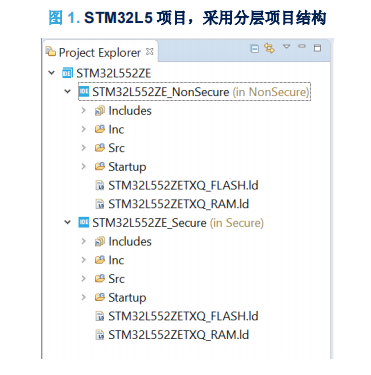Click the Includes icon under Secure project
Viewport: 371px width, 375px height.
(100, 241)
